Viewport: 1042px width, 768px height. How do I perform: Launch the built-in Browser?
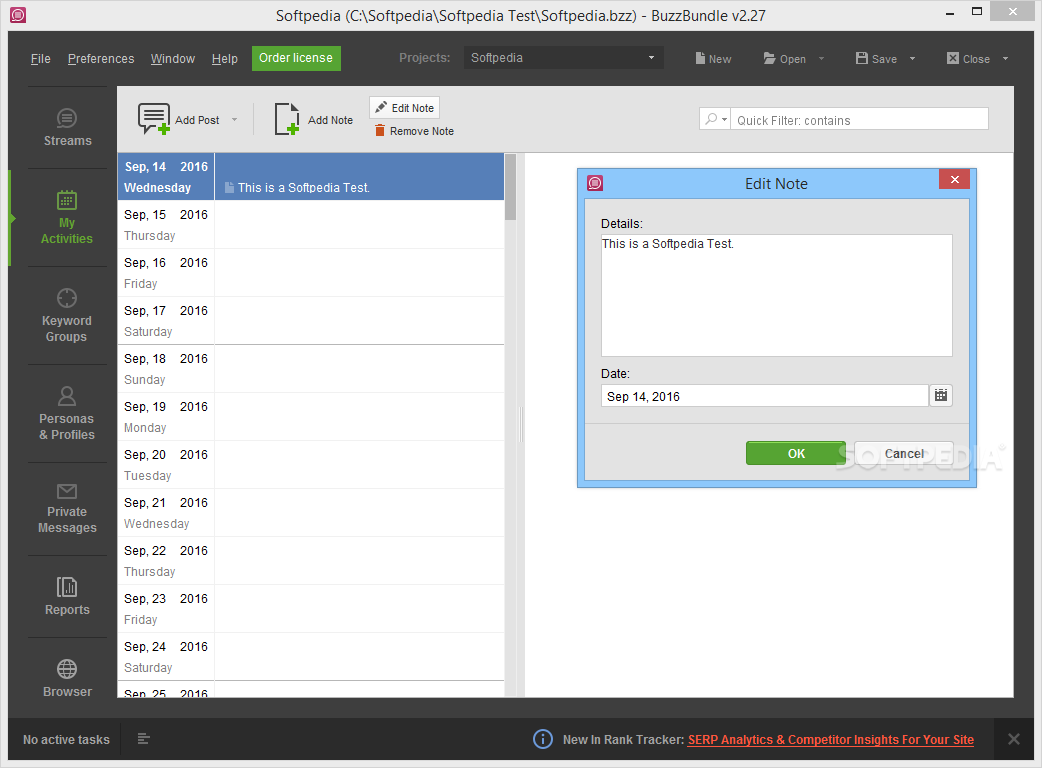[x=67, y=678]
